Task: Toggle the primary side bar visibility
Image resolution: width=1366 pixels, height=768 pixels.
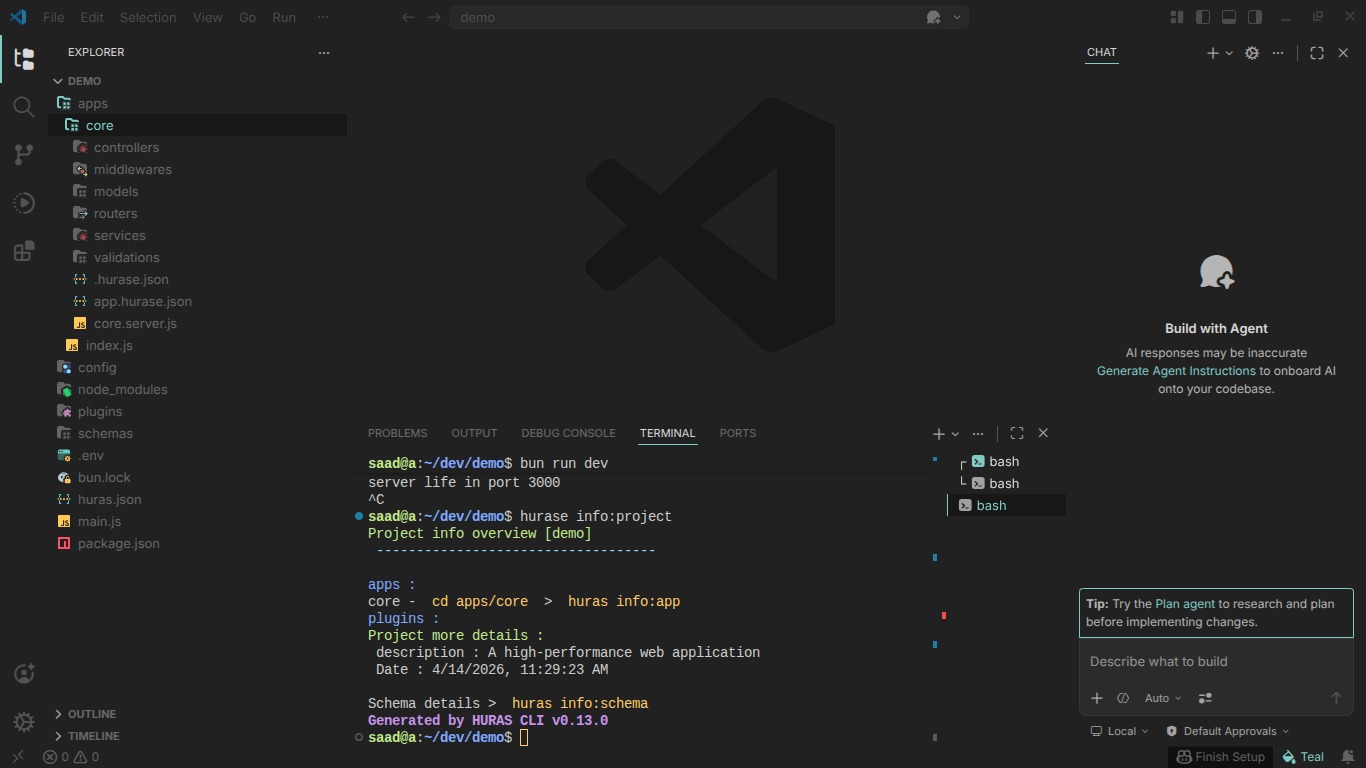Action: pyautogui.click(x=1203, y=17)
